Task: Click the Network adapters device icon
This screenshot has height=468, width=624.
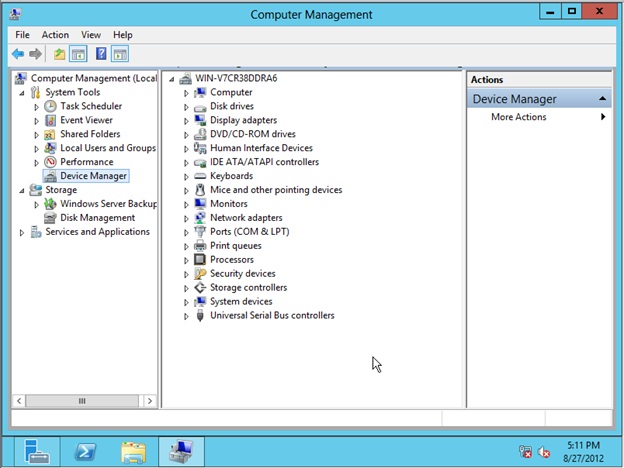Action: tap(200, 218)
